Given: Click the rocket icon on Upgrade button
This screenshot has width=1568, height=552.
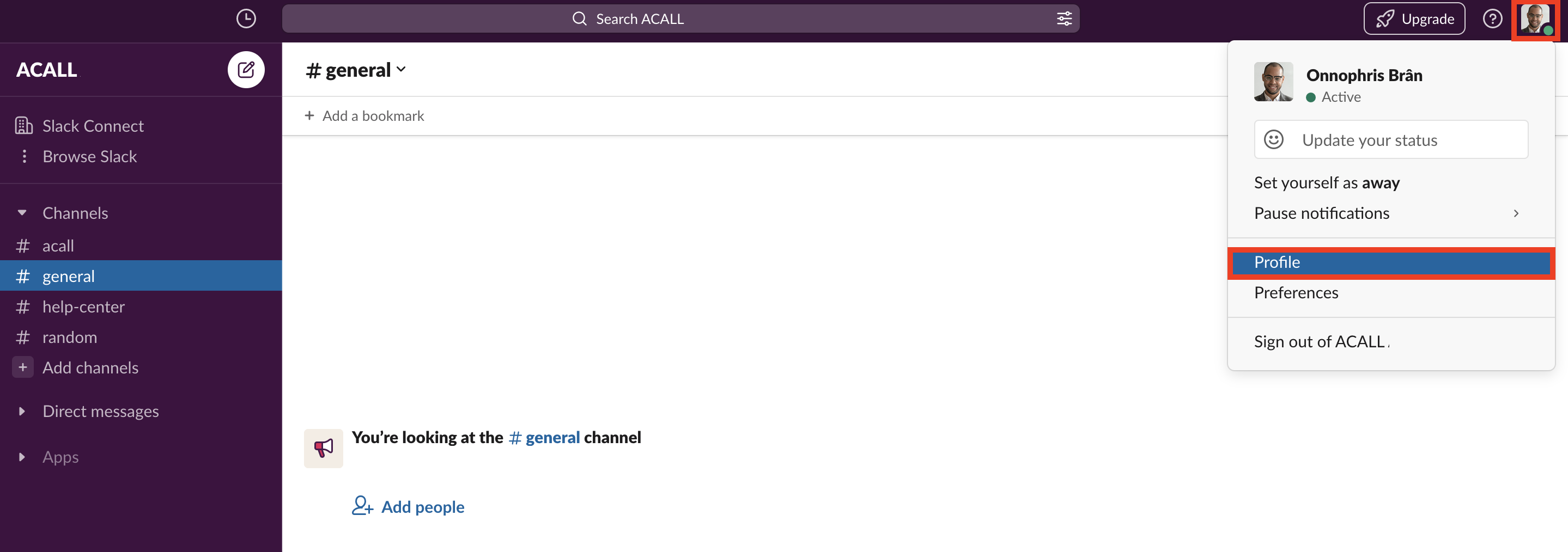Looking at the screenshot, I should click(1385, 19).
